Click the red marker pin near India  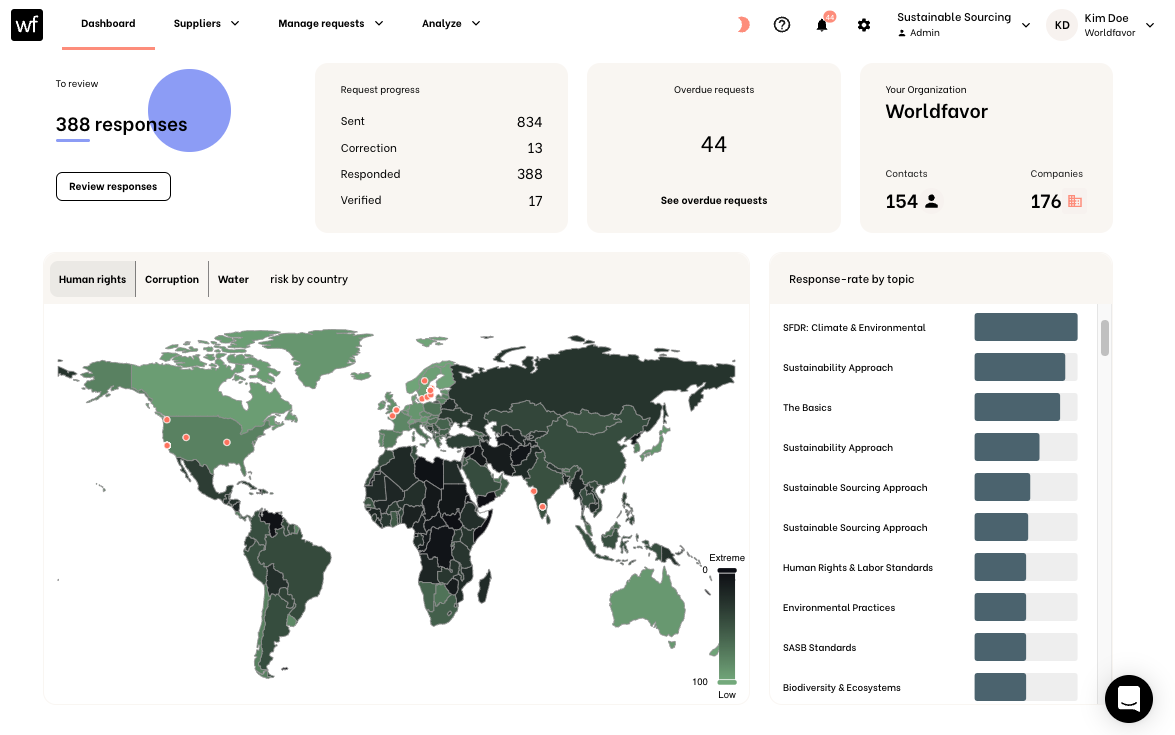point(533,492)
